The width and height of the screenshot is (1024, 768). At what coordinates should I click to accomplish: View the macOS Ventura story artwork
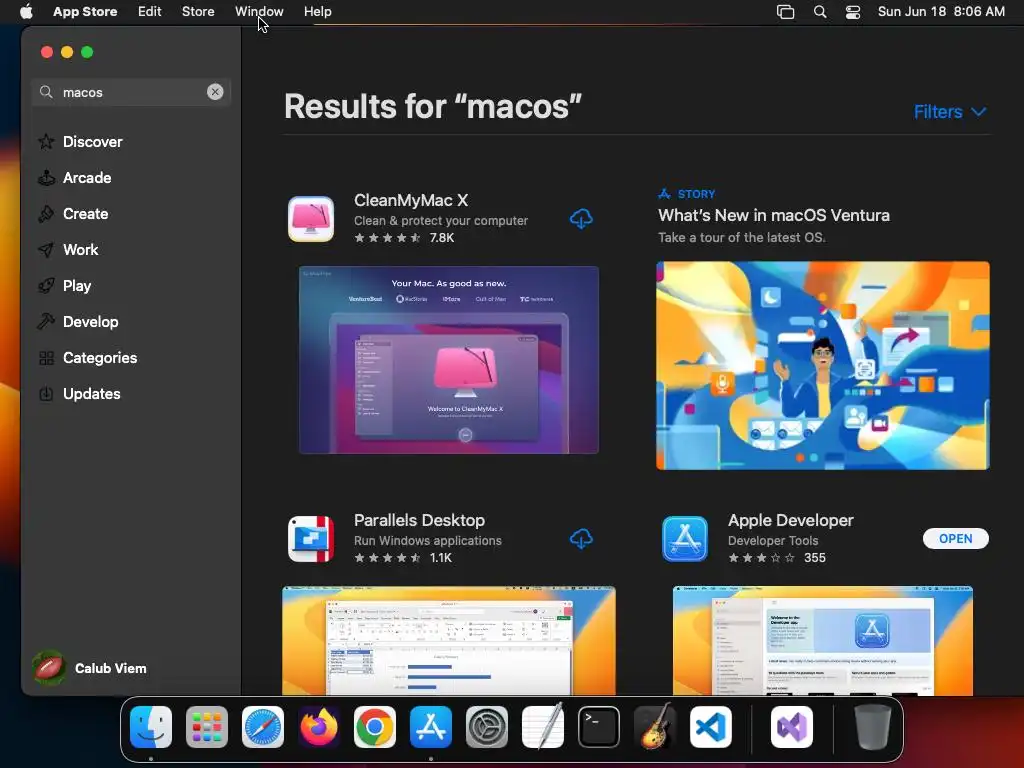coord(823,365)
